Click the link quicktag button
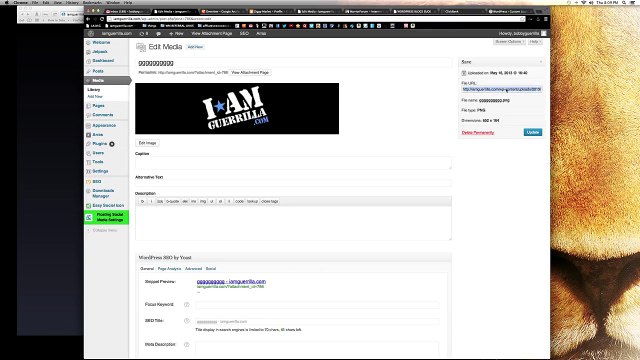 coord(160,202)
